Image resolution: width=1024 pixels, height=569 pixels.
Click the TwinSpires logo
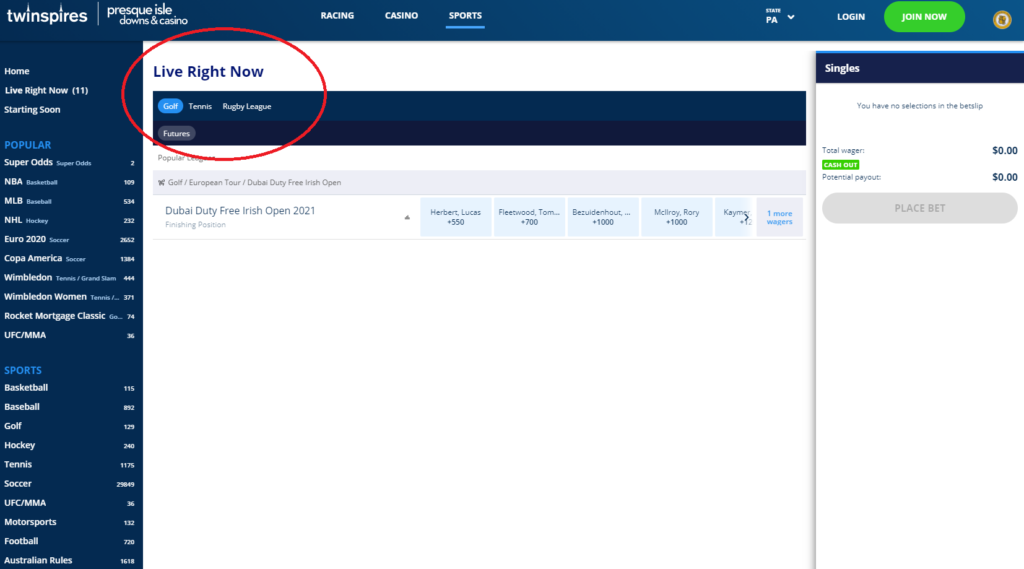click(x=47, y=15)
